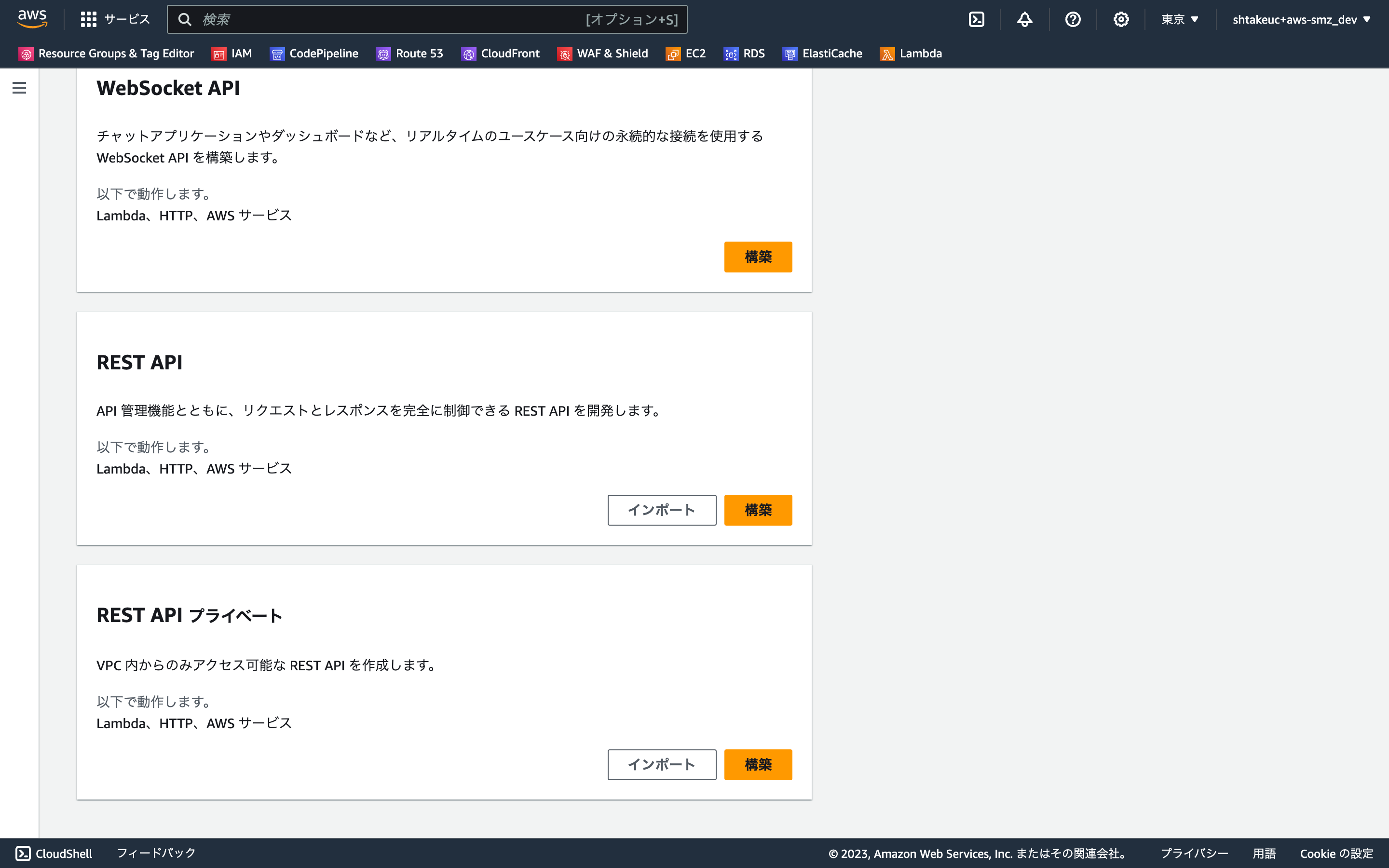
Task: Click the search magnifier icon
Action: [x=184, y=19]
